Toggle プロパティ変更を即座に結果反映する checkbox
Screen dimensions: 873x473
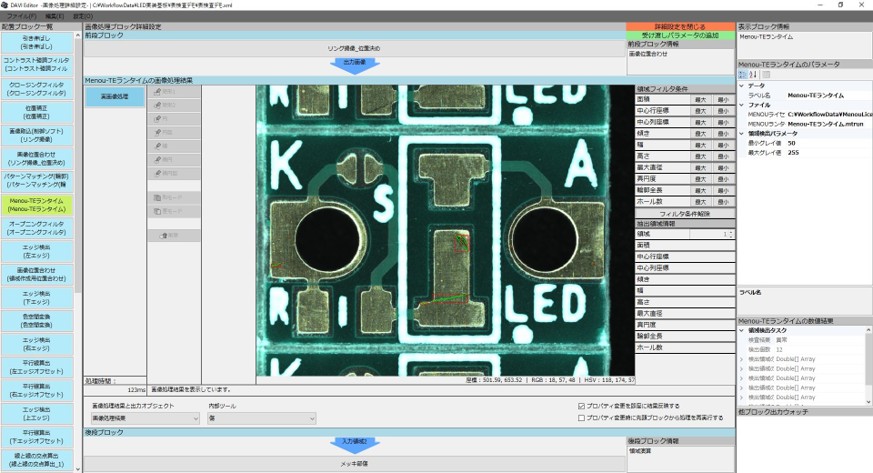pyautogui.click(x=582, y=407)
